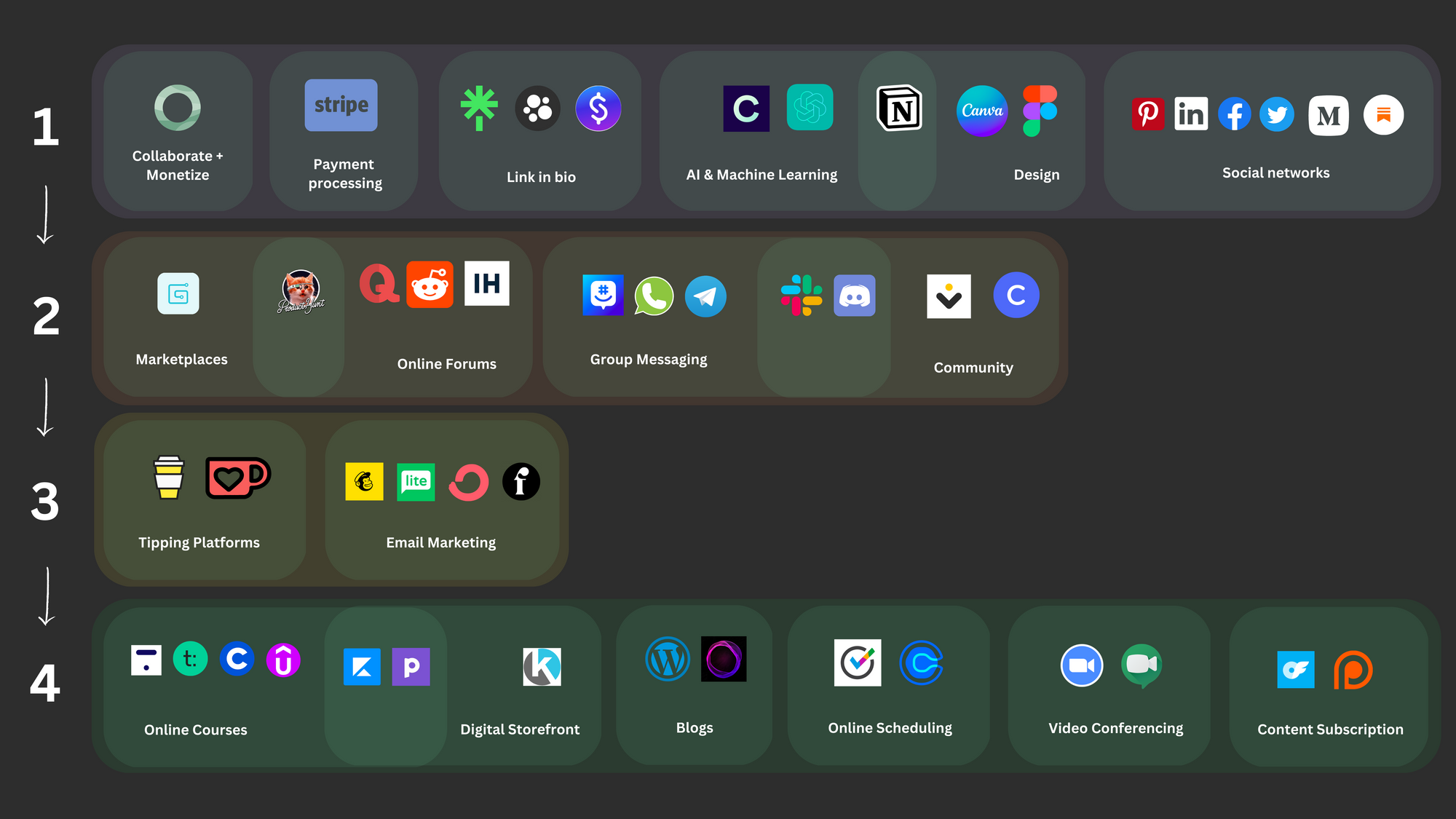Screen dimensions: 1456x819
Task: Select the Notion design workspace icon
Action: click(898, 110)
